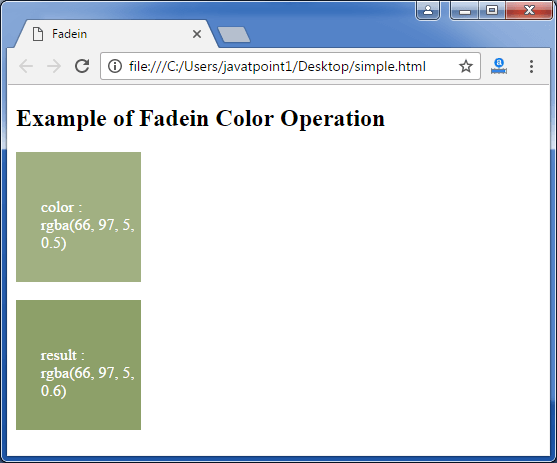Bookmark this page with star icon
Image resolution: width=557 pixels, height=463 pixels.
click(466, 66)
